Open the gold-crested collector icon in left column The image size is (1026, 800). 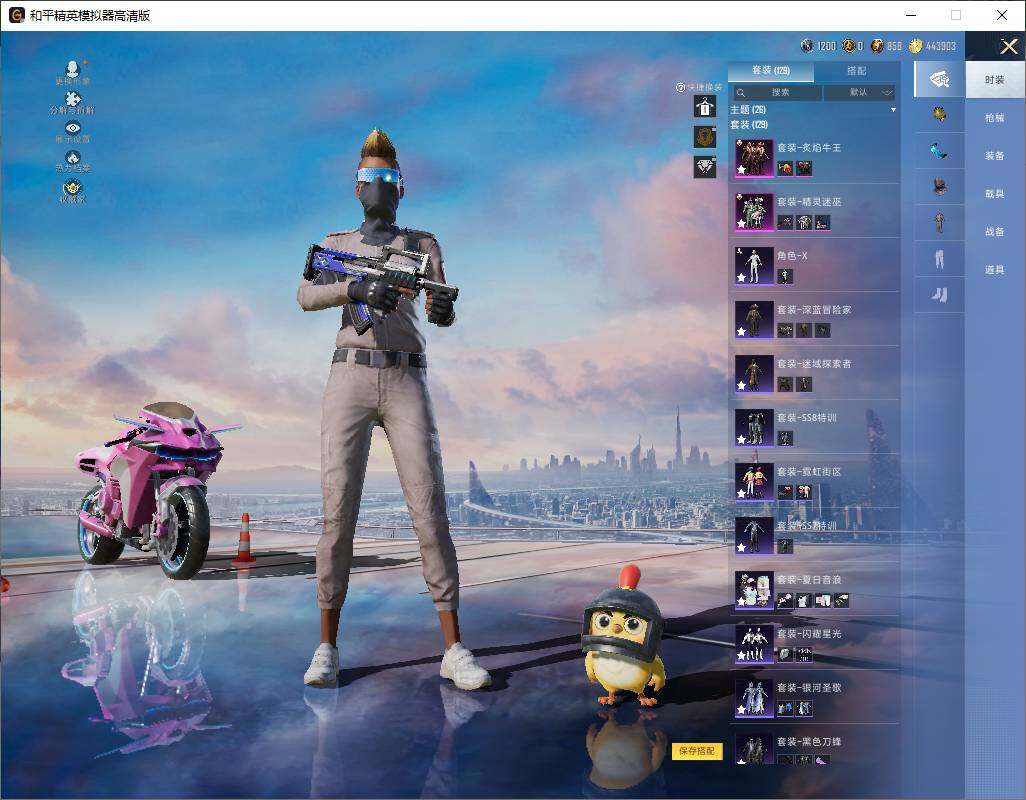73,187
